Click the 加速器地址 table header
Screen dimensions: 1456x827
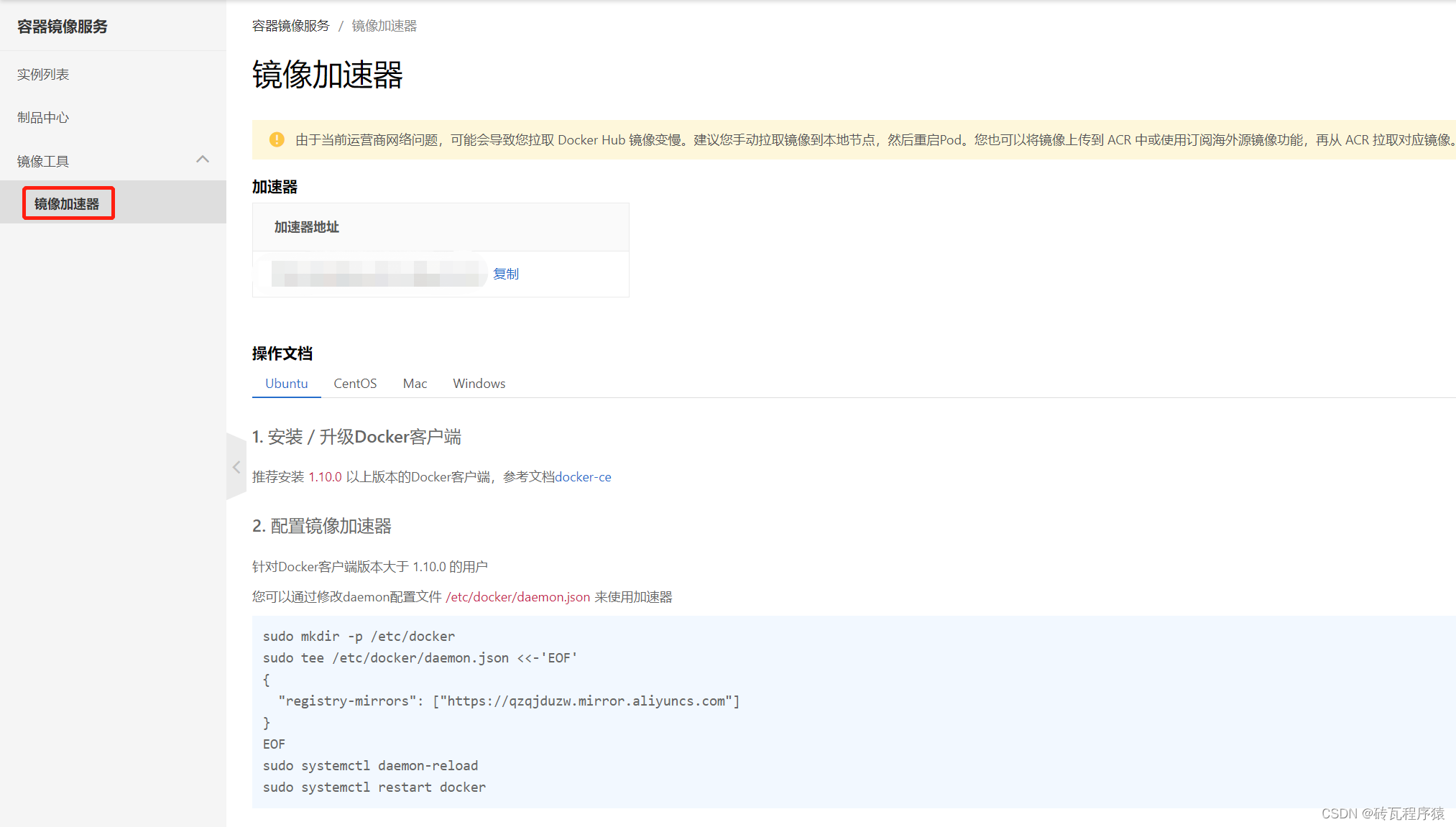(307, 227)
